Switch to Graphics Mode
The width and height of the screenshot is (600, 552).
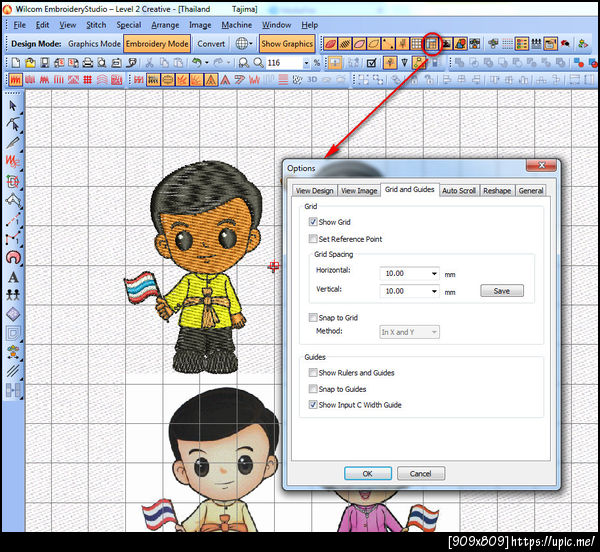point(94,44)
